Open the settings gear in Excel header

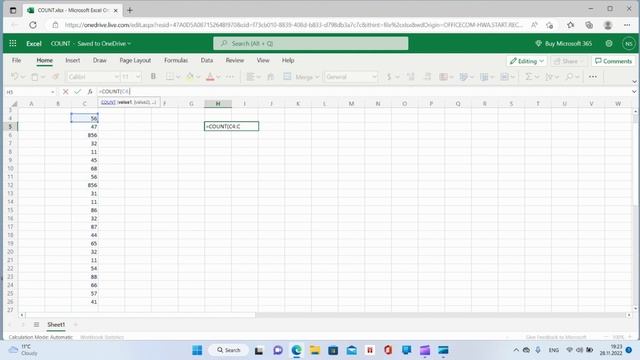[x=609, y=43]
